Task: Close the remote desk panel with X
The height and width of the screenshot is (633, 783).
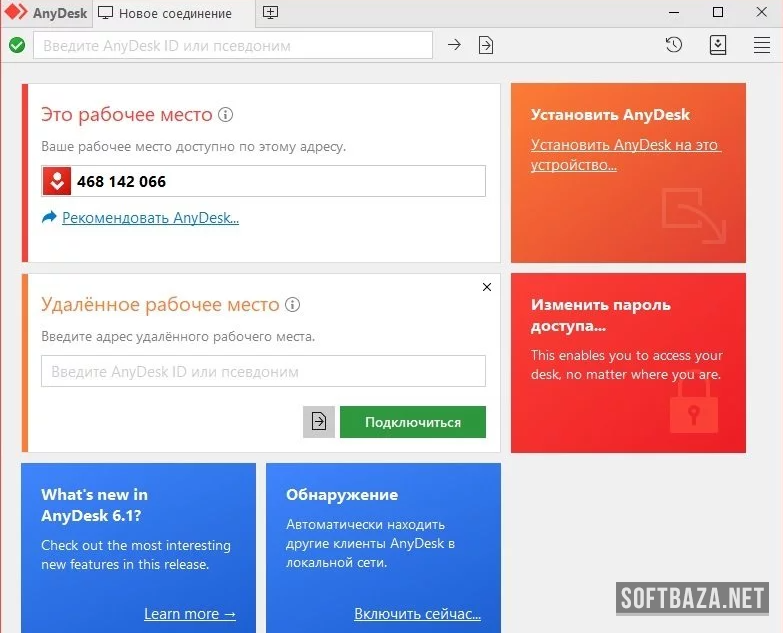Action: (487, 287)
